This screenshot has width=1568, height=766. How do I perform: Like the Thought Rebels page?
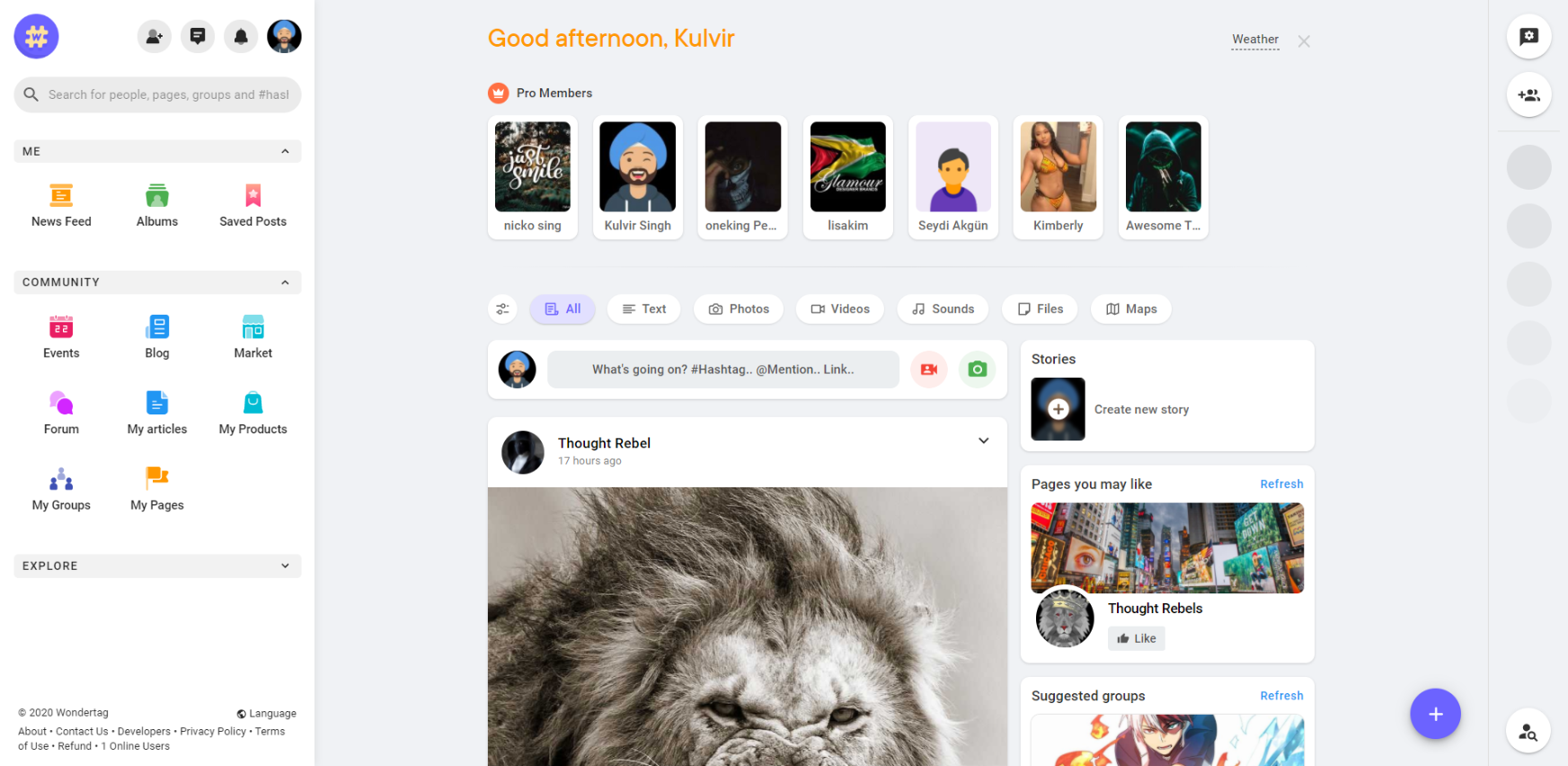(x=1137, y=638)
